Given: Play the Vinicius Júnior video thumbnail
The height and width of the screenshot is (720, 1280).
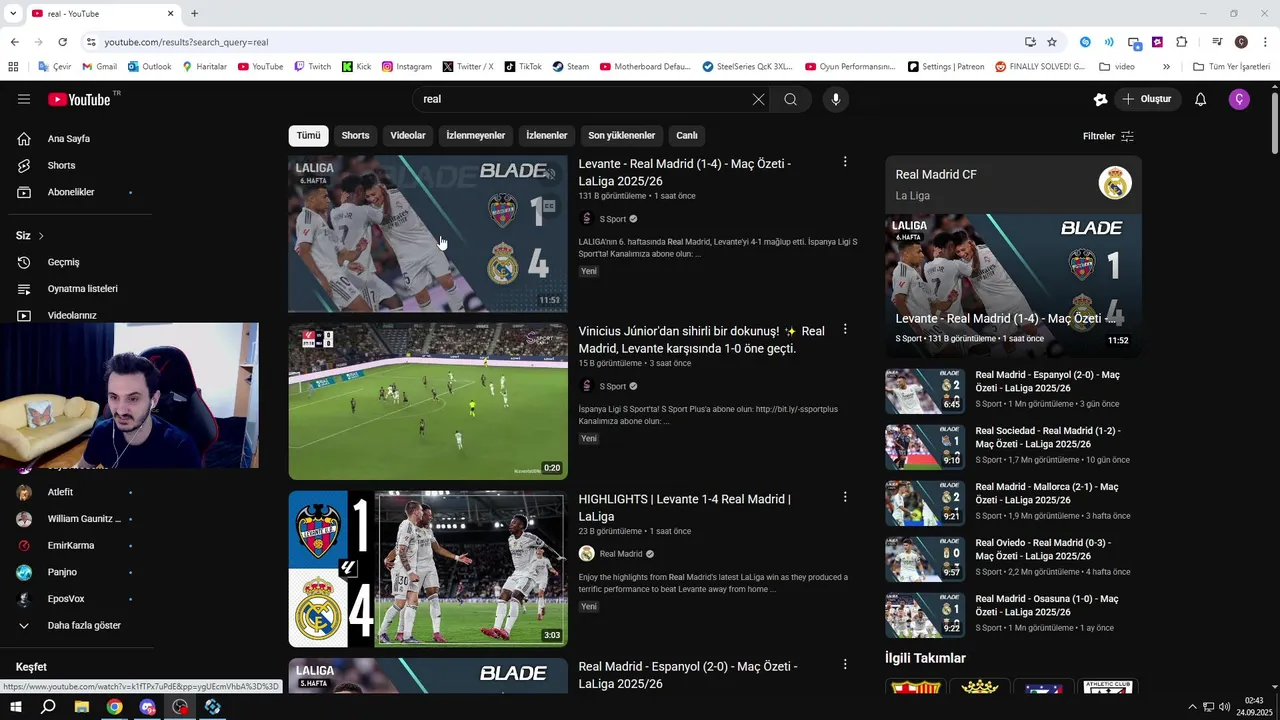Looking at the screenshot, I should point(428,401).
